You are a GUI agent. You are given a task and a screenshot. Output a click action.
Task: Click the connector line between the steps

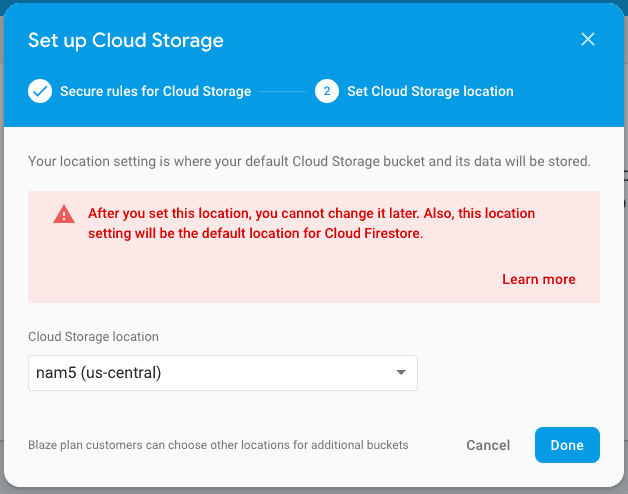tap(283, 91)
